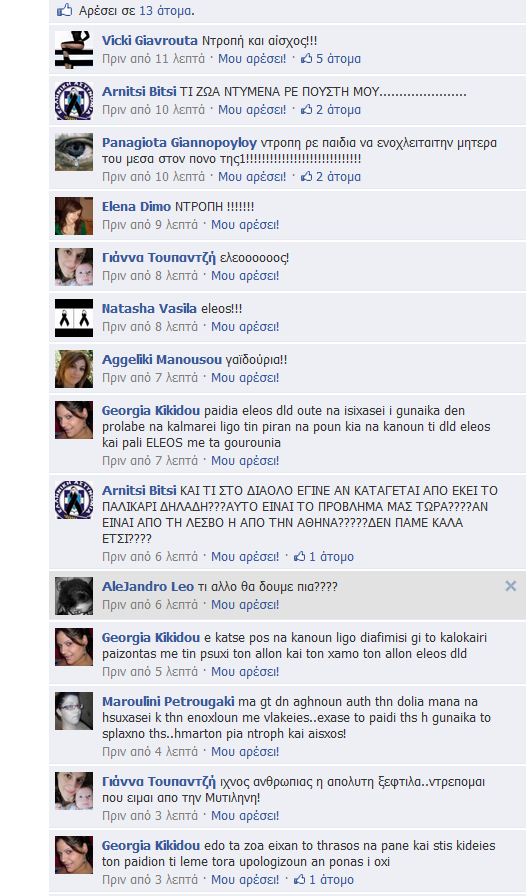This screenshot has width=531, height=896.
Task: Click the thumbs-up icon beside '13 άτομα'
Action: click(65, 10)
